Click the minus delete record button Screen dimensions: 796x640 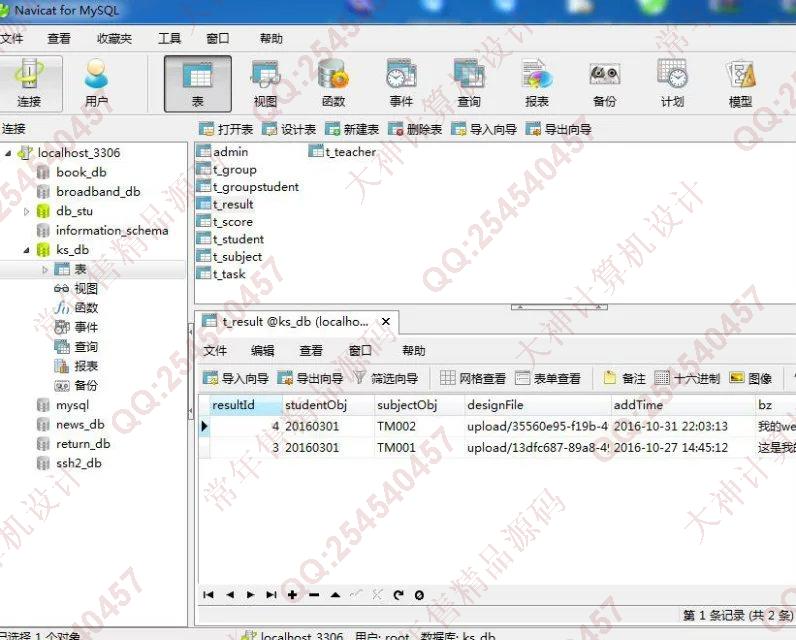pos(314,595)
